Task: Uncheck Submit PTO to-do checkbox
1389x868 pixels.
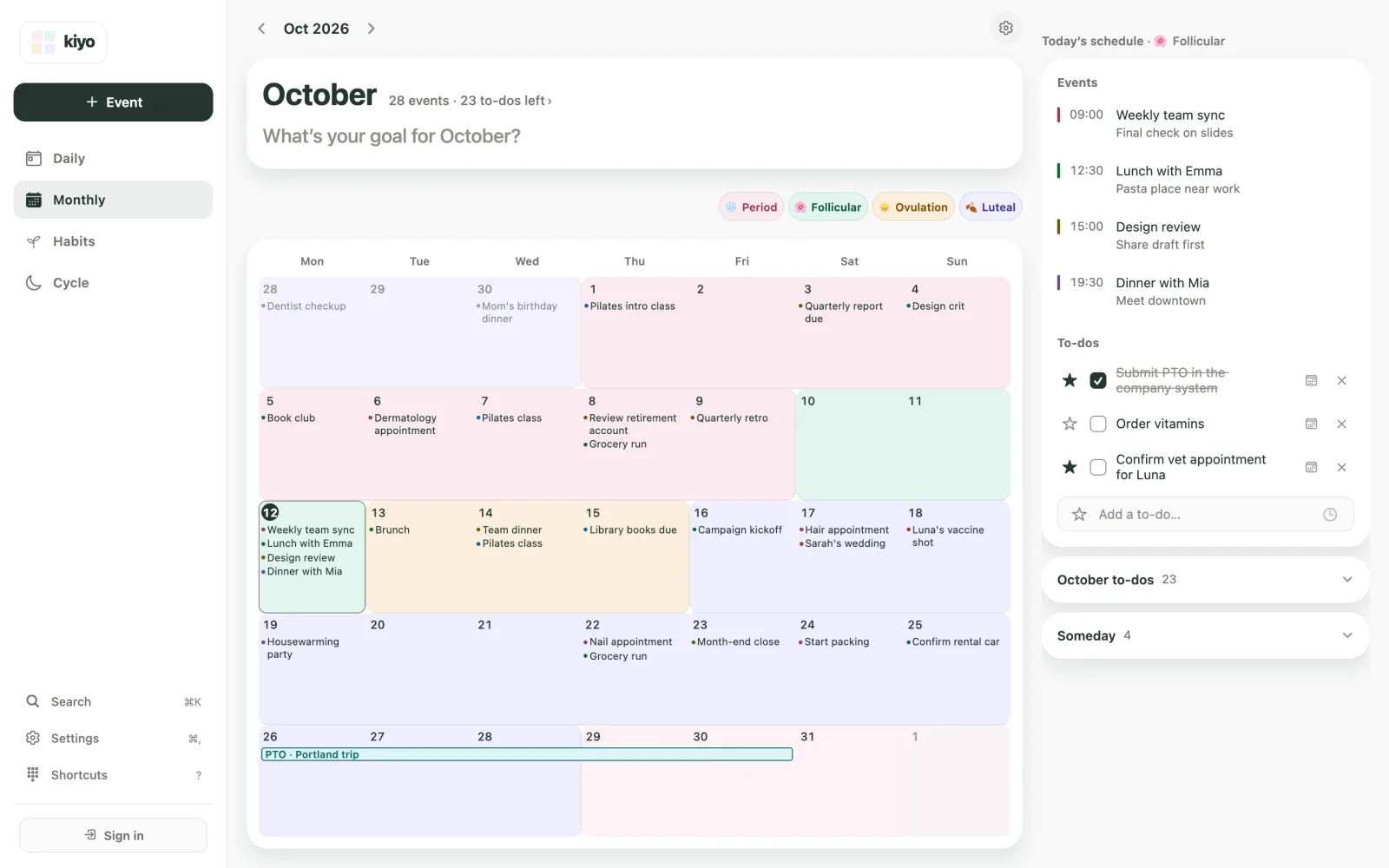Action: (x=1098, y=380)
